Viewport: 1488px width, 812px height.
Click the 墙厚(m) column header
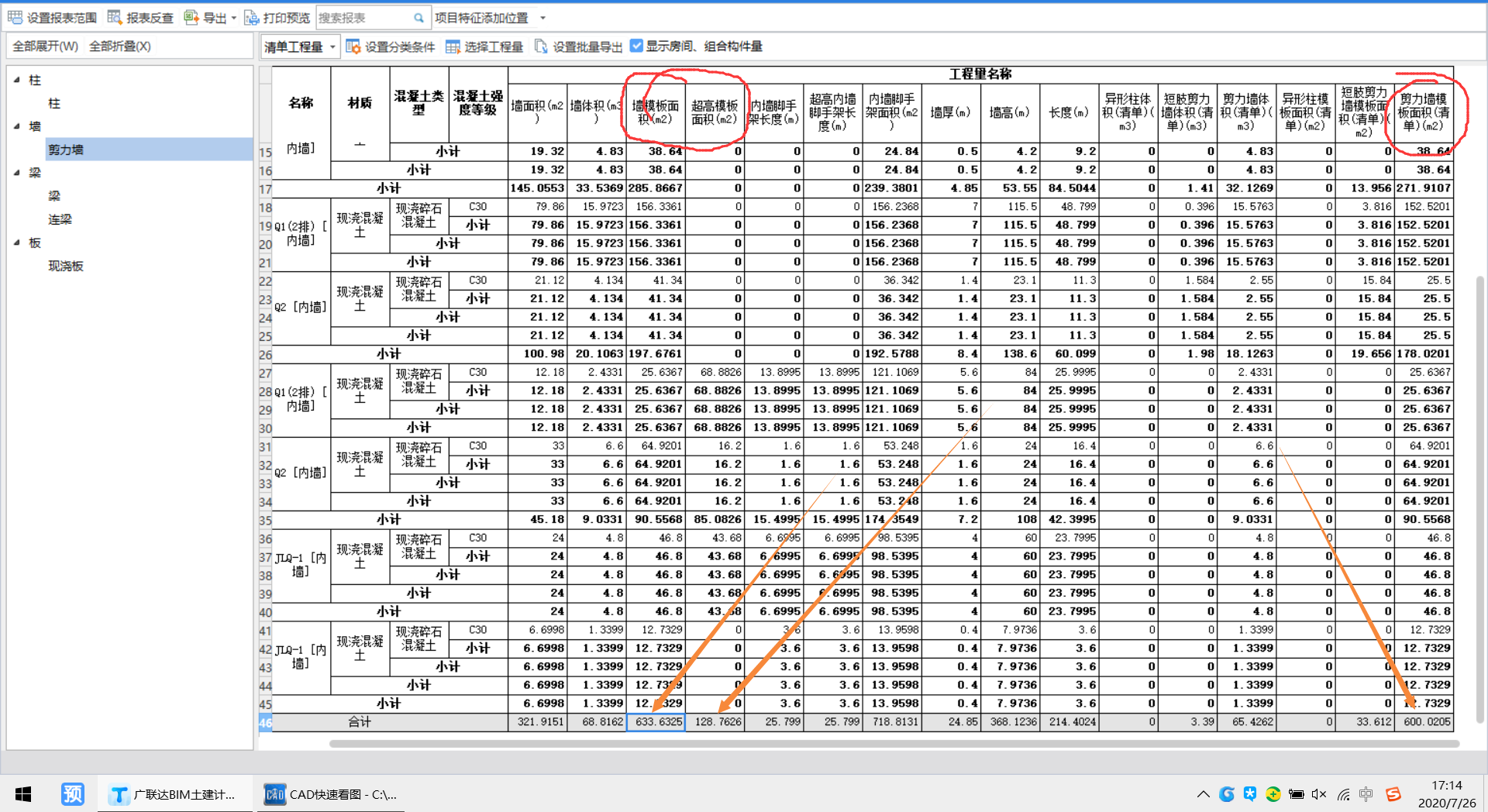951,112
